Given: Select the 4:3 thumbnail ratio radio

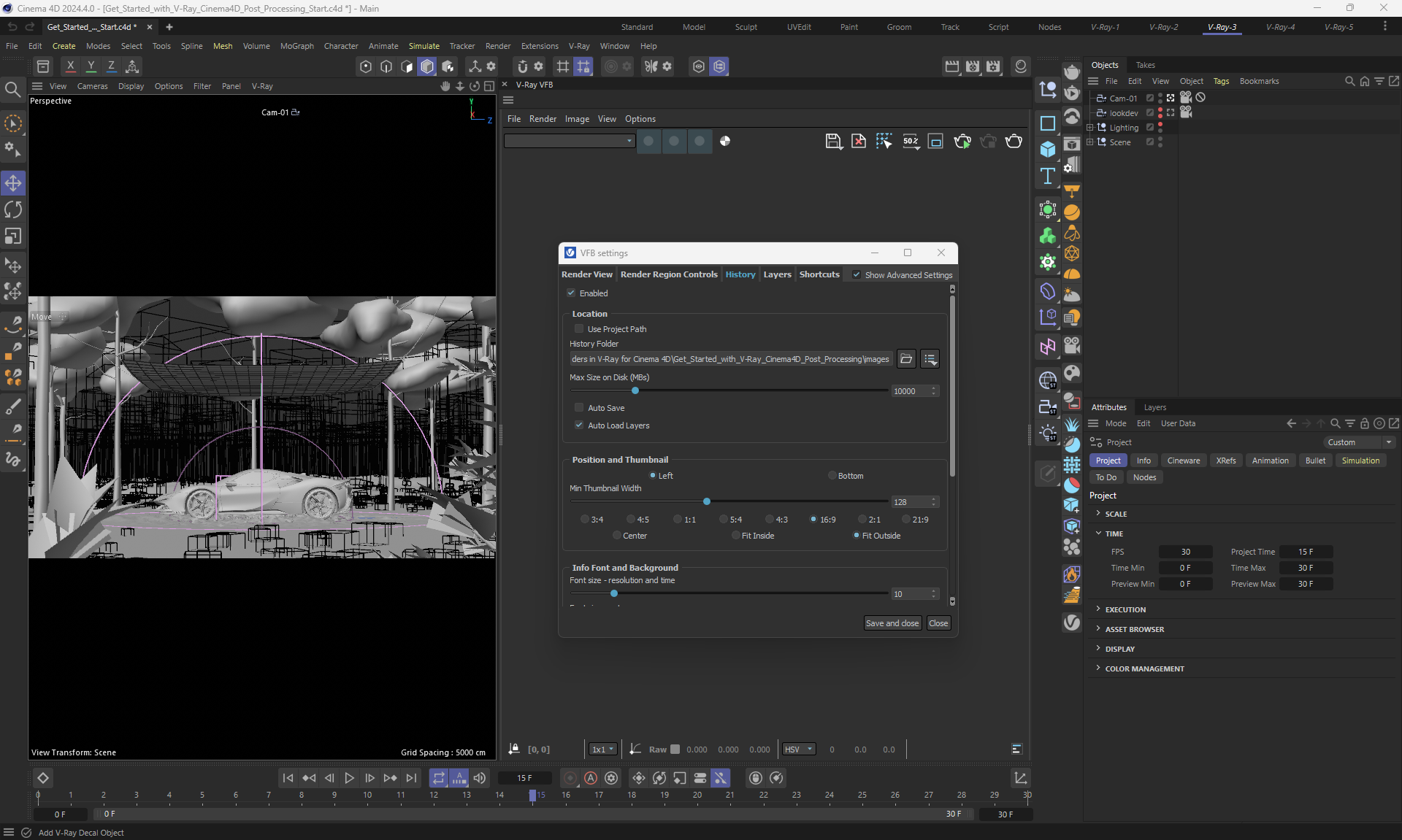Looking at the screenshot, I should (769, 520).
